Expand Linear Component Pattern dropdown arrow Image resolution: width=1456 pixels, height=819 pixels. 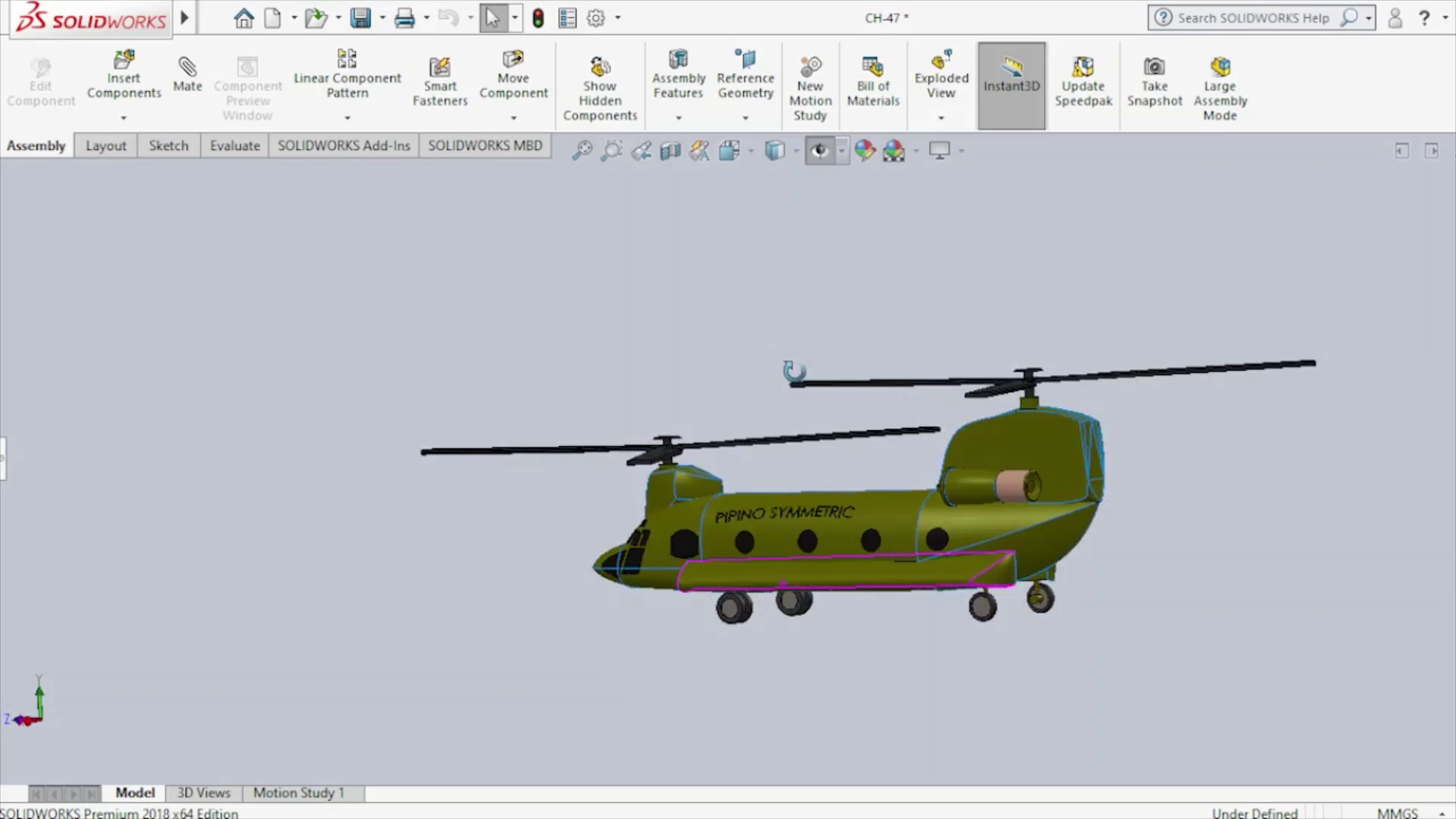[x=347, y=118]
